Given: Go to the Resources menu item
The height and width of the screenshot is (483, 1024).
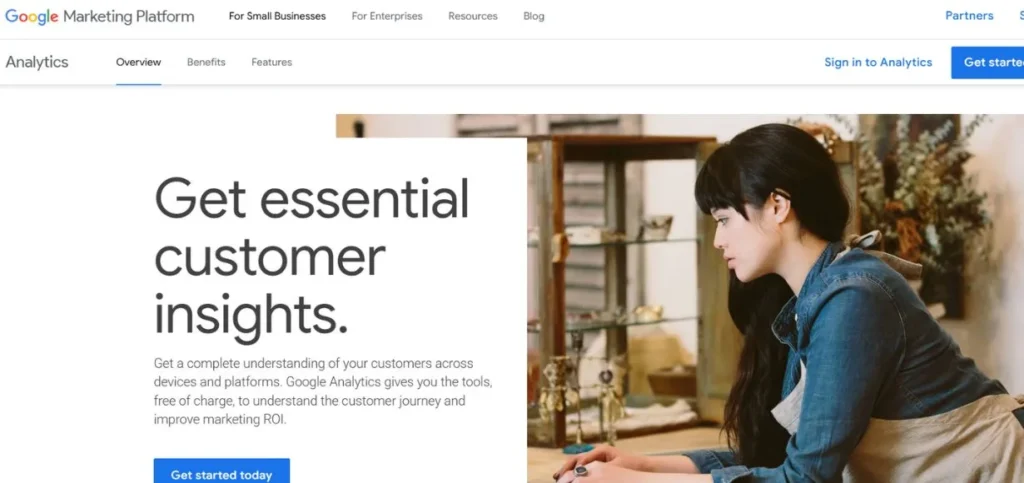Looking at the screenshot, I should pyautogui.click(x=473, y=16).
